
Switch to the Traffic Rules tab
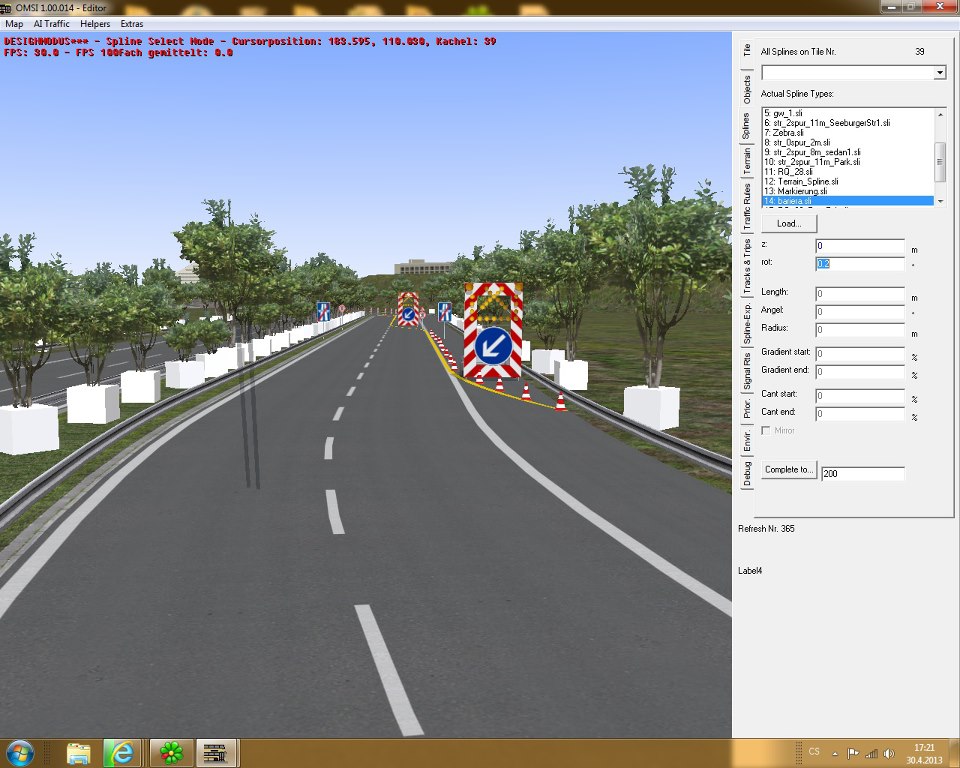[x=746, y=208]
